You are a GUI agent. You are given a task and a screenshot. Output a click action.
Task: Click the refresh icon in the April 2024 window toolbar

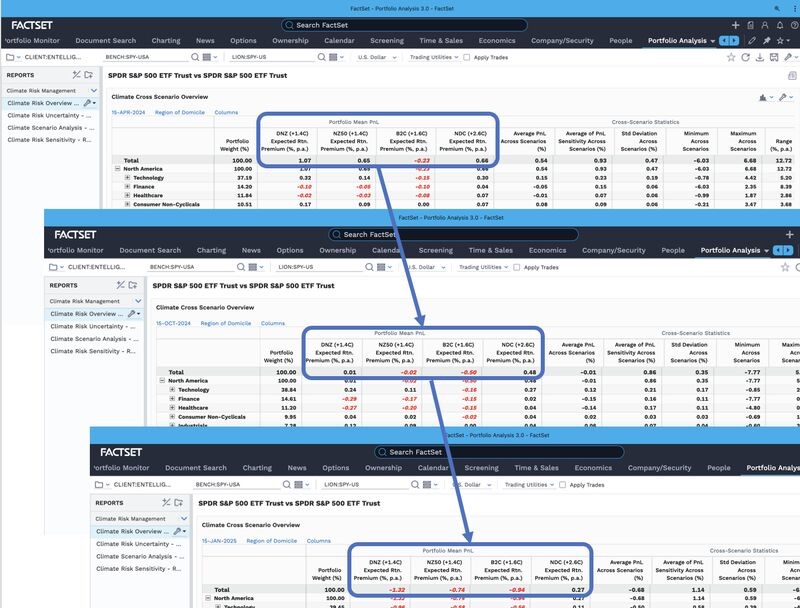[745, 57]
